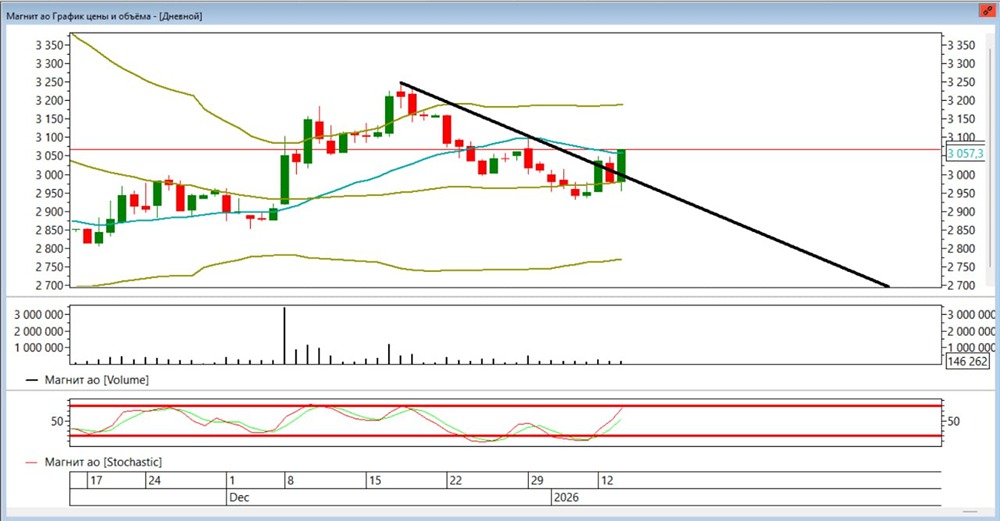Screen dimensions: 1000x521
Task: Click date label 29 on time axis
Action: coord(537,480)
